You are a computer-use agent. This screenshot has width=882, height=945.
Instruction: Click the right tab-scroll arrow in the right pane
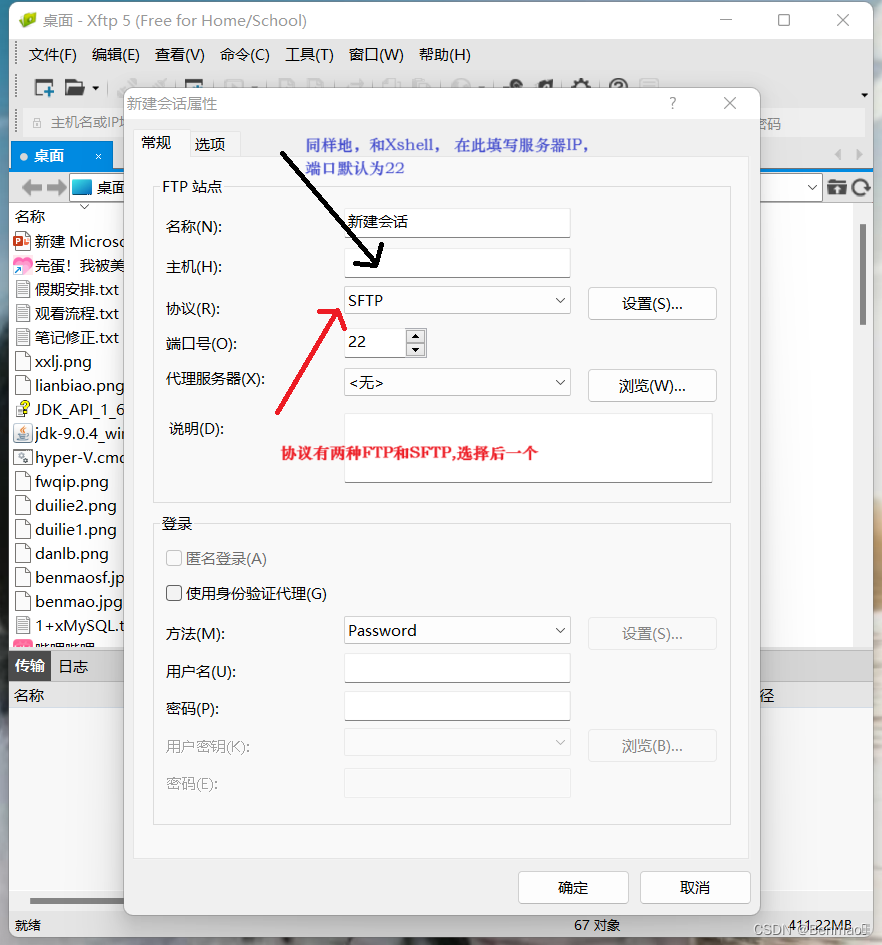(x=859, y=155)
